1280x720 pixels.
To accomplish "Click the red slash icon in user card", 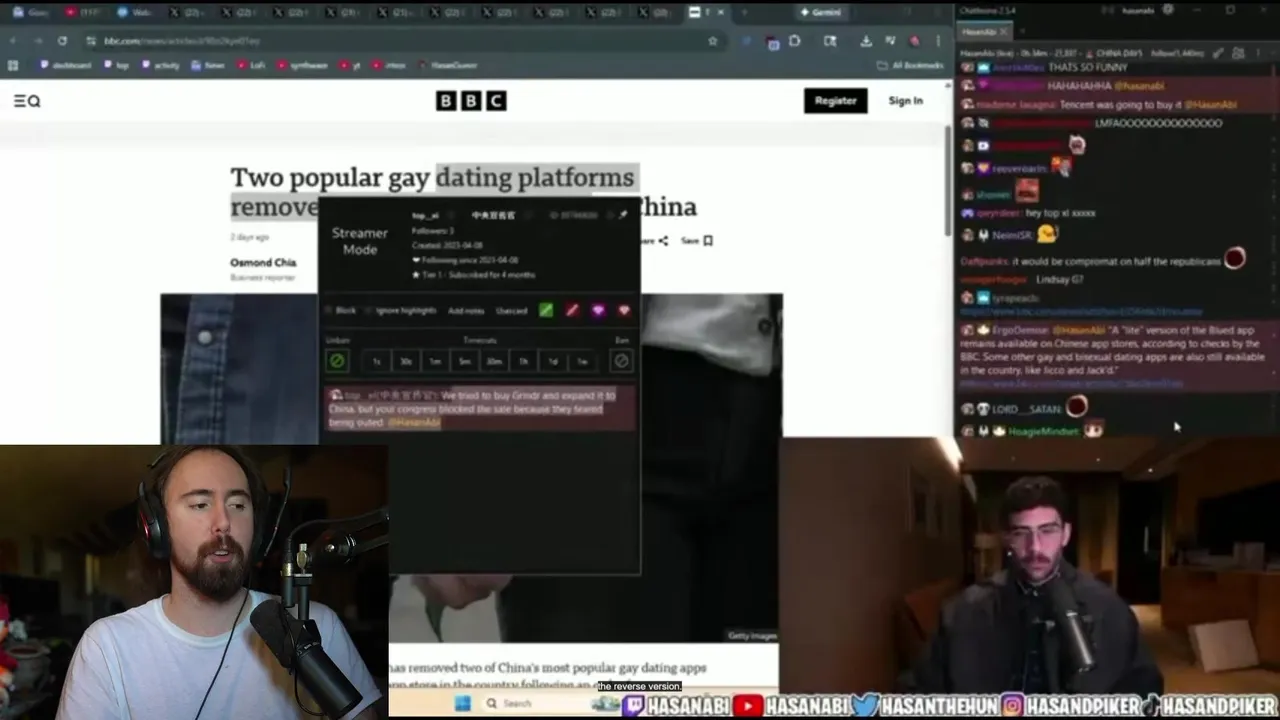I will point(572,310).
